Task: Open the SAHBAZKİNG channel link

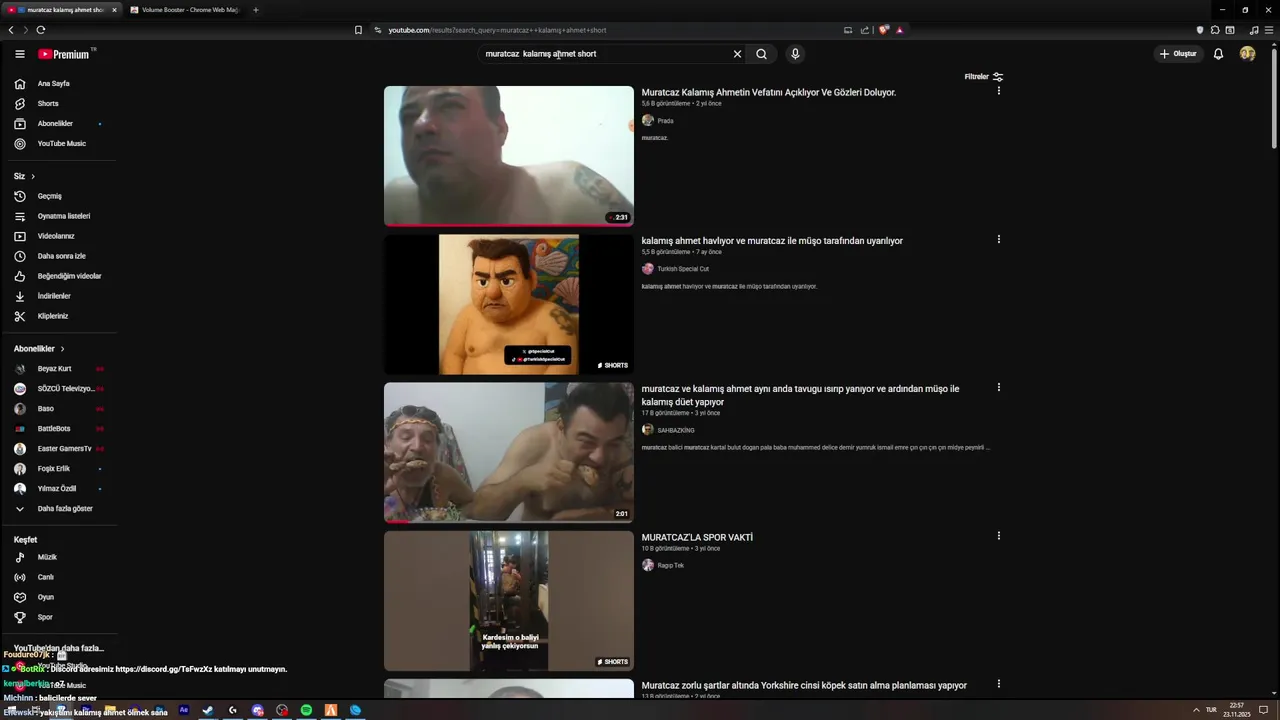Action: click(x=676, y=430)
